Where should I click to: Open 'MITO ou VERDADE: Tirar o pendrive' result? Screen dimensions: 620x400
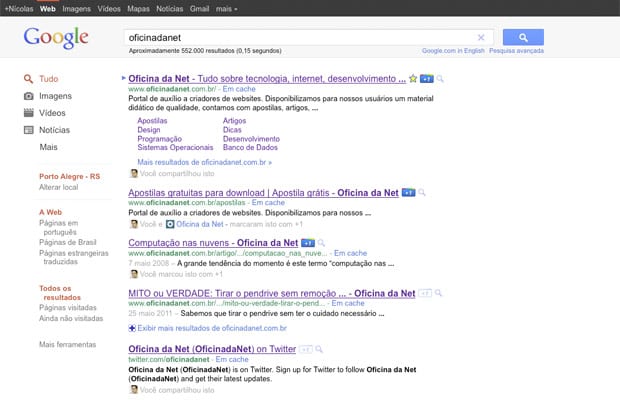tap(272, 293)
